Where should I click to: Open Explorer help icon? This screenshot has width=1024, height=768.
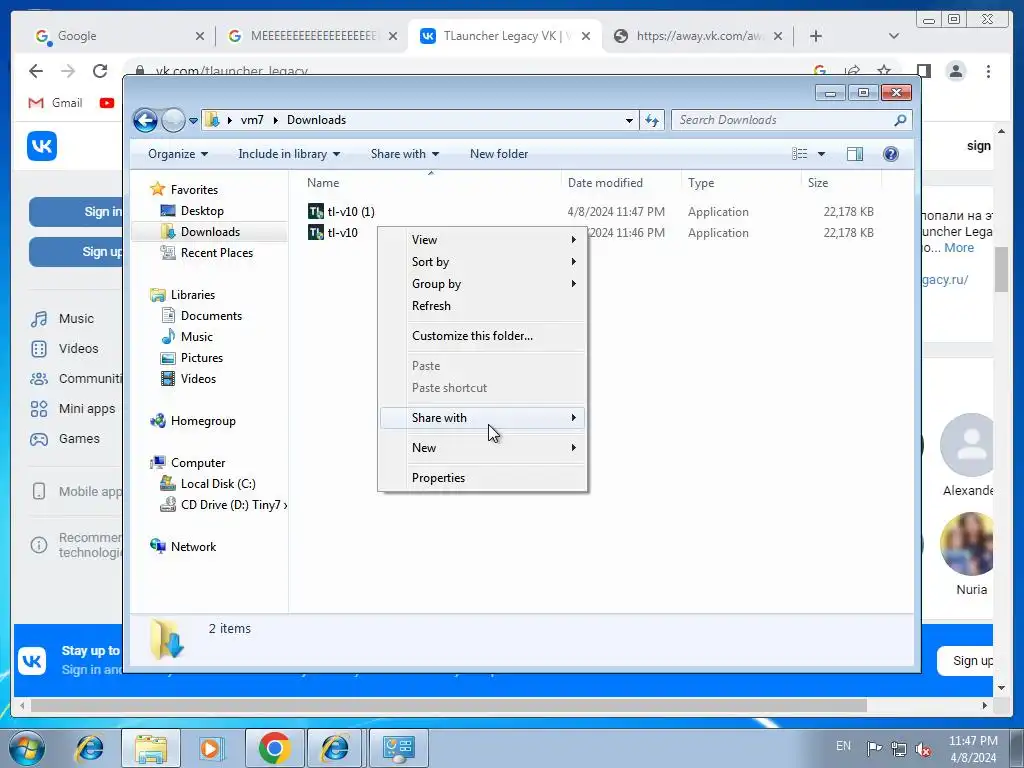point(890,153)
